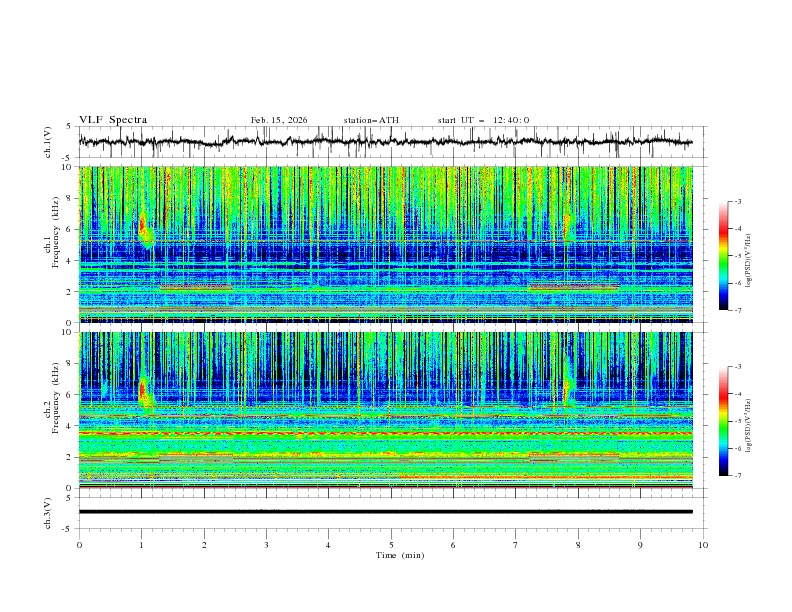Click the ch.1 voltage waveform trace
Image resolution: width=792 pixels, height=612 pixels.
(x=385, y=142)
